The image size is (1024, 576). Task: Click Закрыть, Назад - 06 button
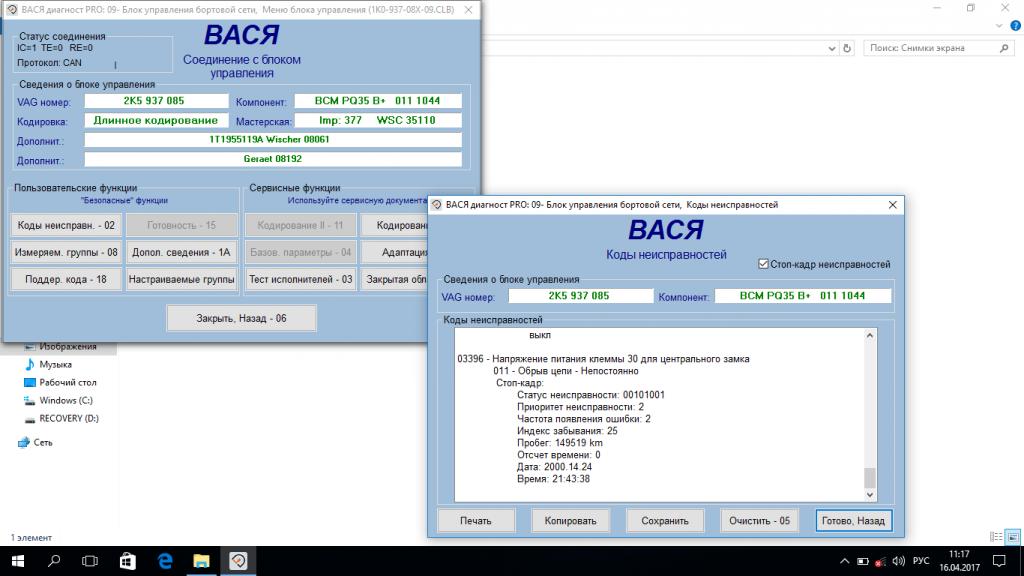pos(242,318)
